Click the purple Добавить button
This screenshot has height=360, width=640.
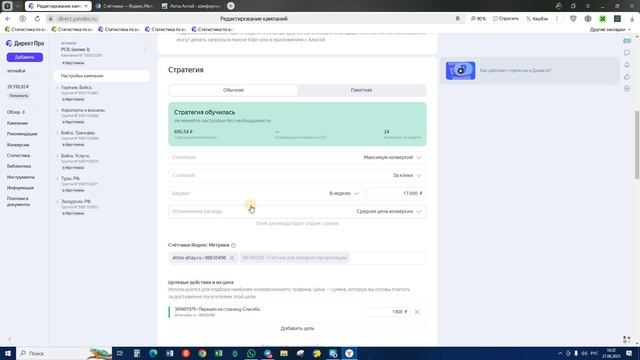click(24, 57)
